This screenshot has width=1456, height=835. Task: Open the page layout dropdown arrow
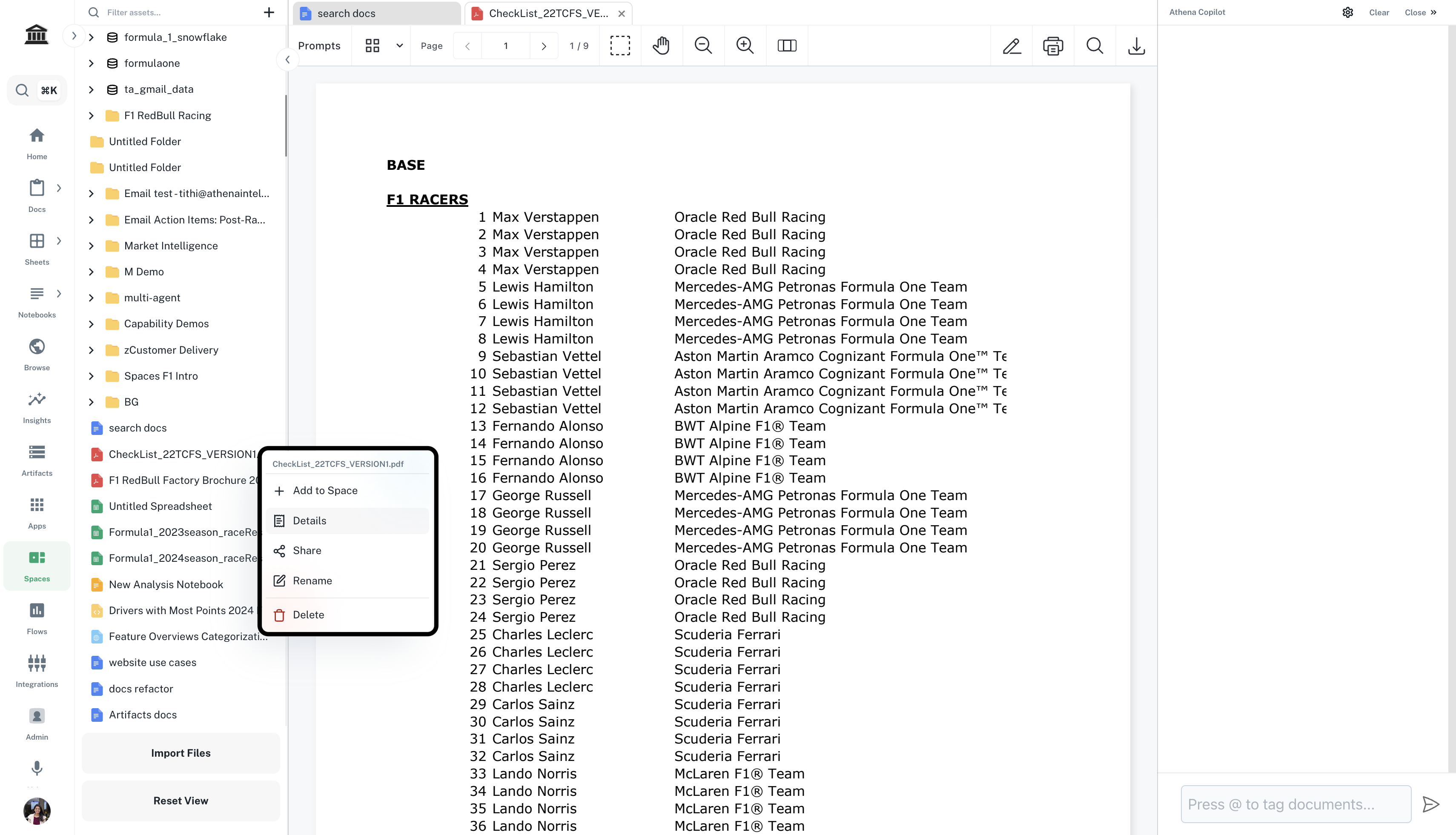tap(399, 46)
